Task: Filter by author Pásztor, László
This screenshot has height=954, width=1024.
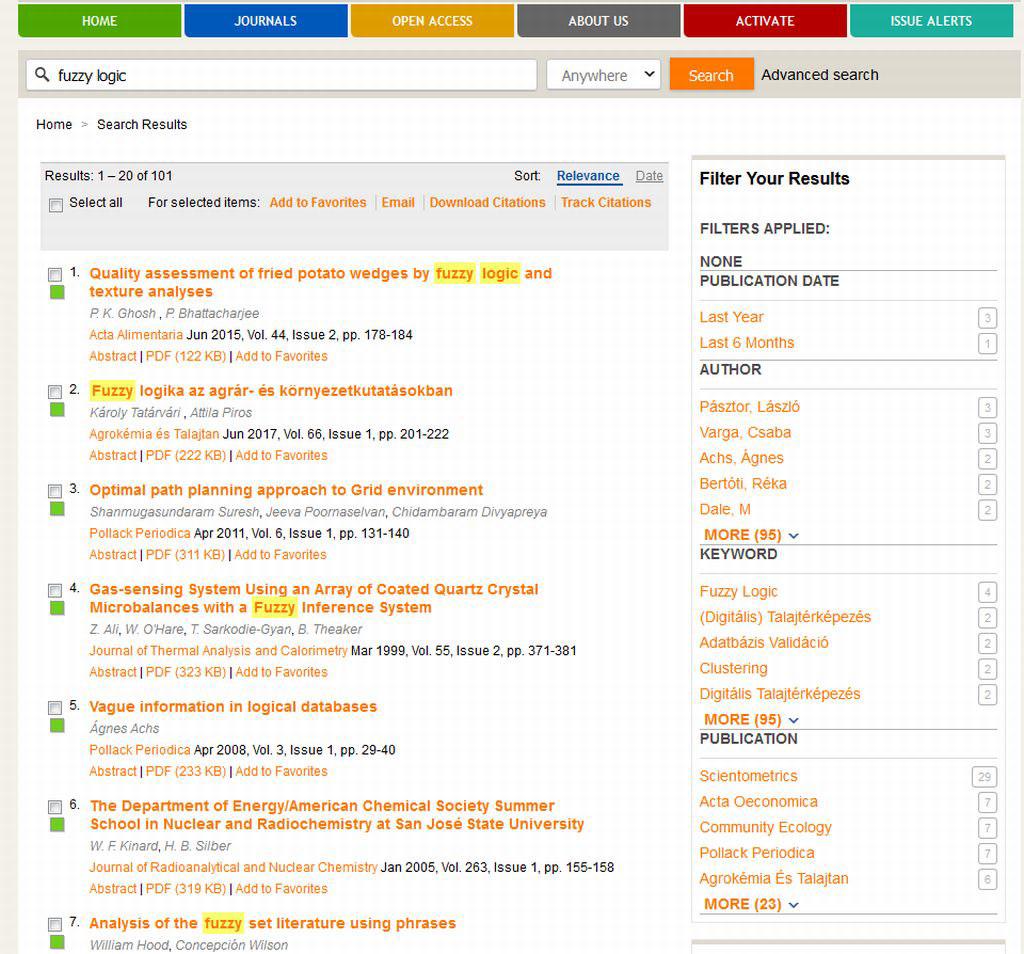Action: (x=750, y=407)
